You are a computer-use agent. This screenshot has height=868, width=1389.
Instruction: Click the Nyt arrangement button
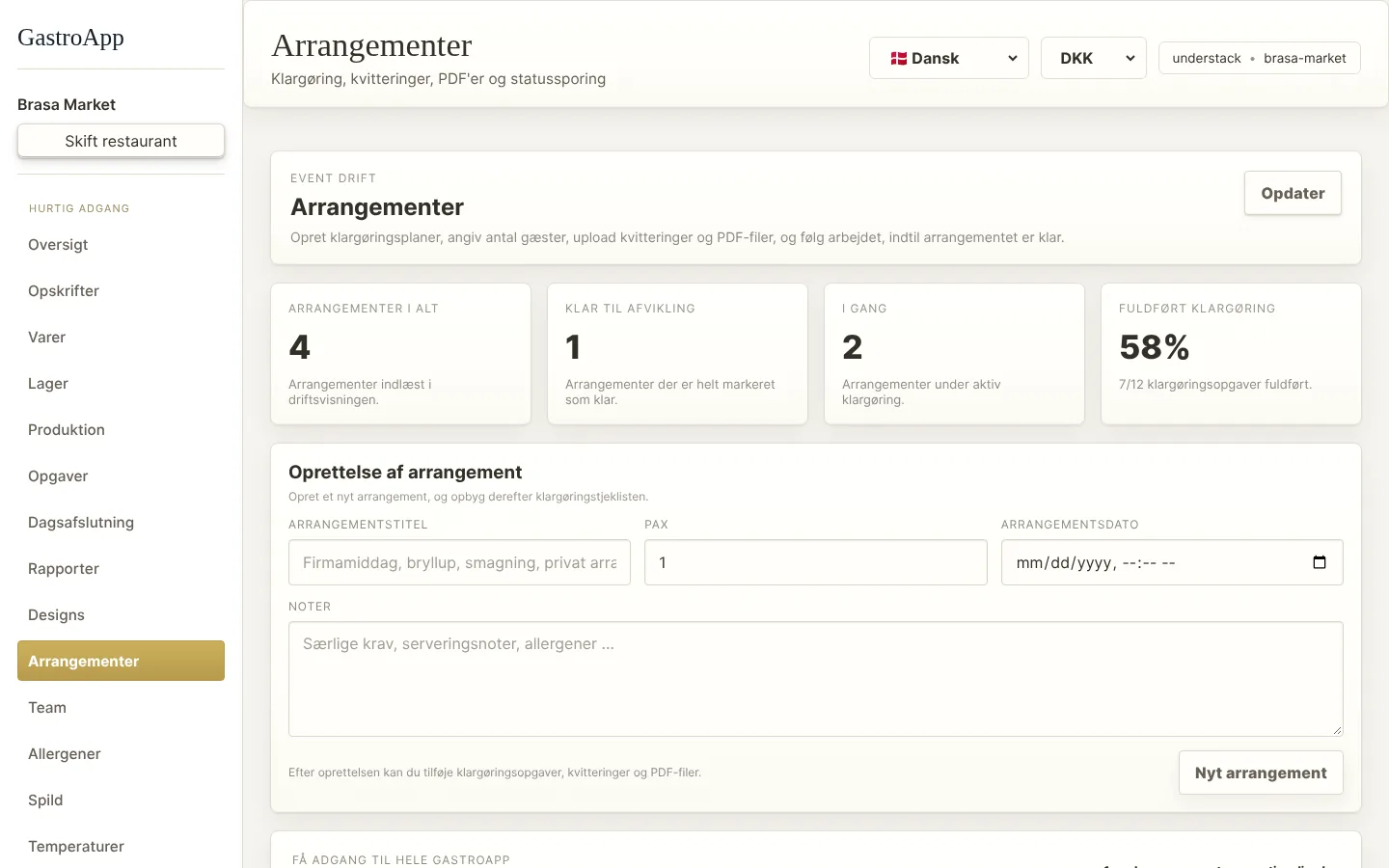click(x=1261, y=773)
